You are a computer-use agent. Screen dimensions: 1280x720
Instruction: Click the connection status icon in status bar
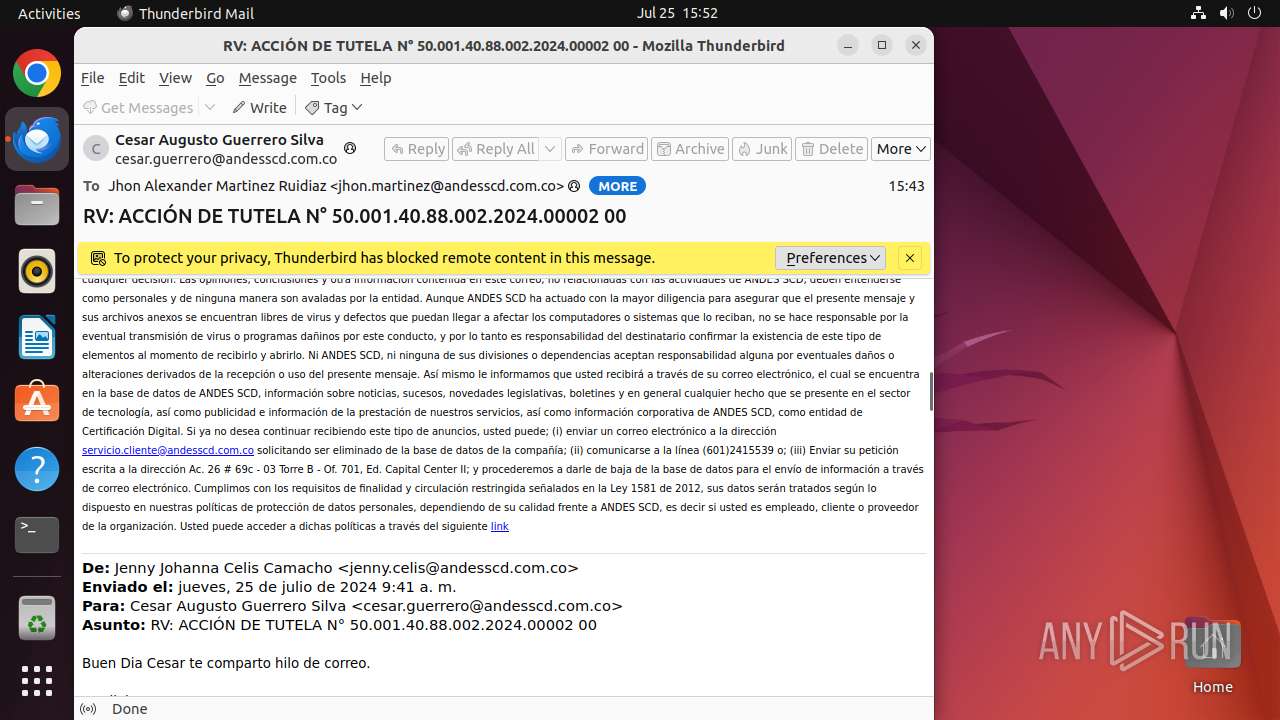pyautogui.click(x=88, y=709)
